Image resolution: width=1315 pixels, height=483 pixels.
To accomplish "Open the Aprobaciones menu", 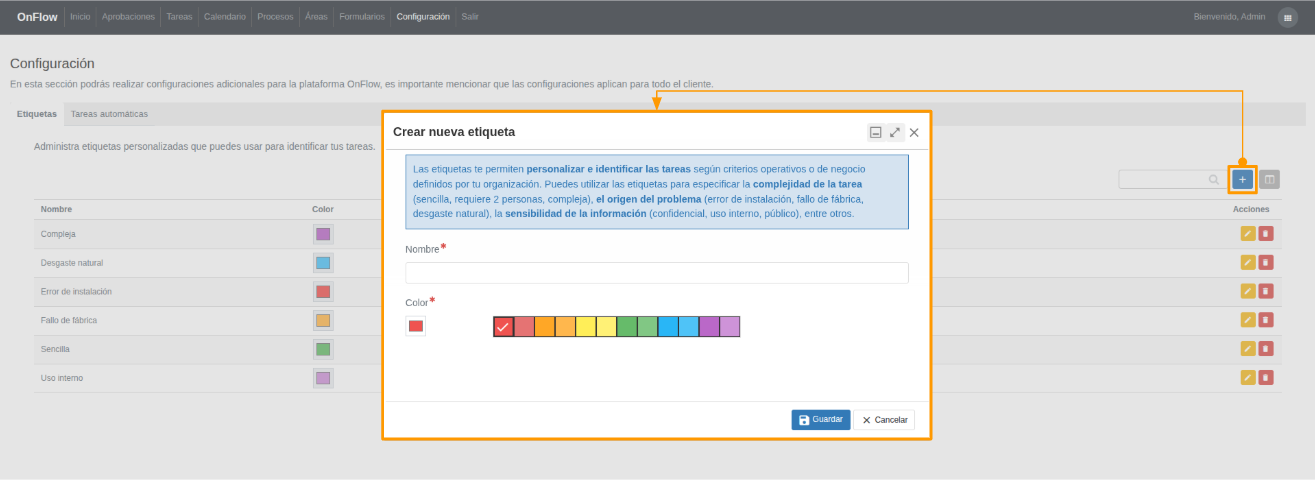I will pos(129,17).
